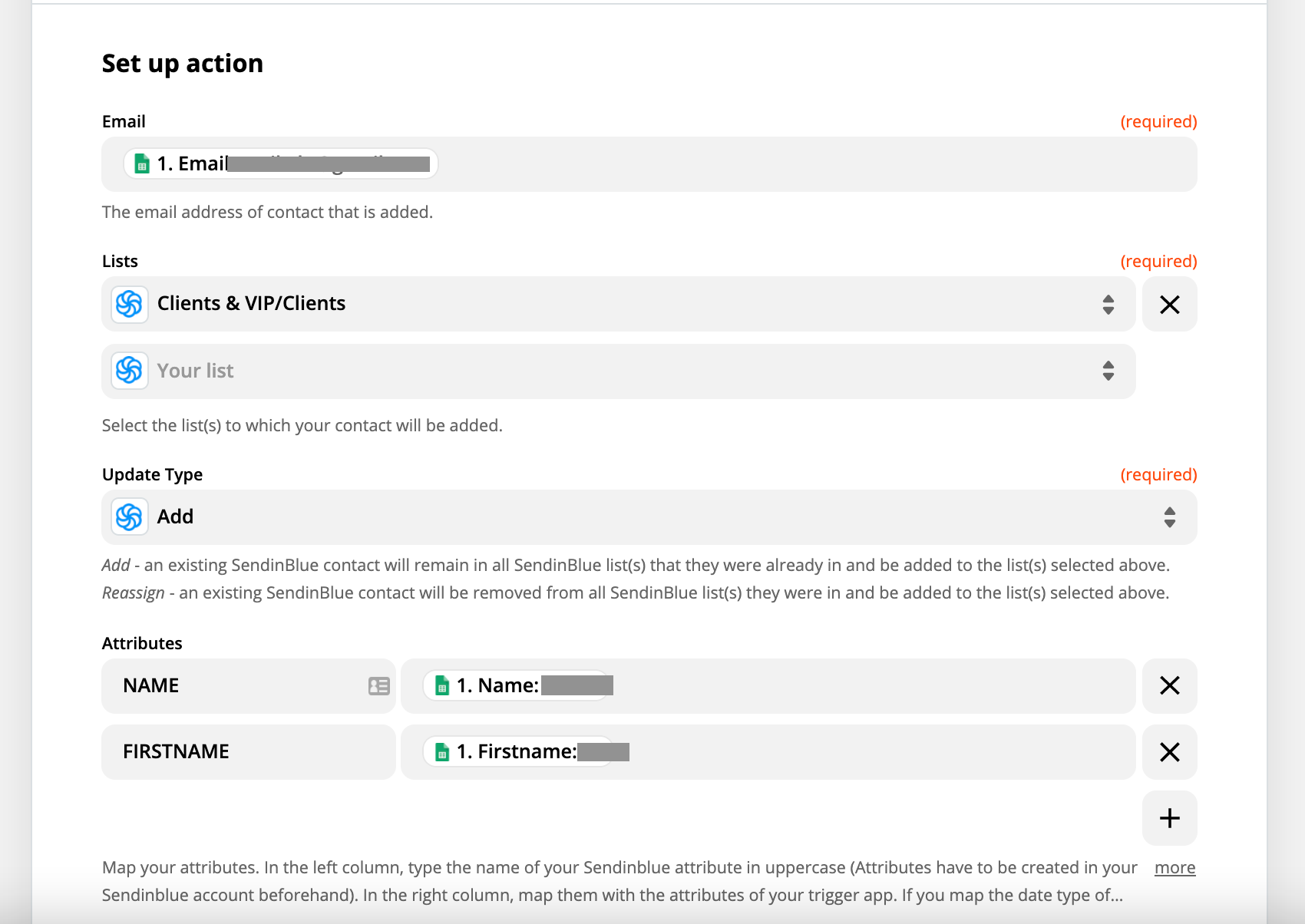The height and width of the screenshot is (924, 1305).
Task: Add a new attribute row with plus
Action: (x=1169, y=818)
